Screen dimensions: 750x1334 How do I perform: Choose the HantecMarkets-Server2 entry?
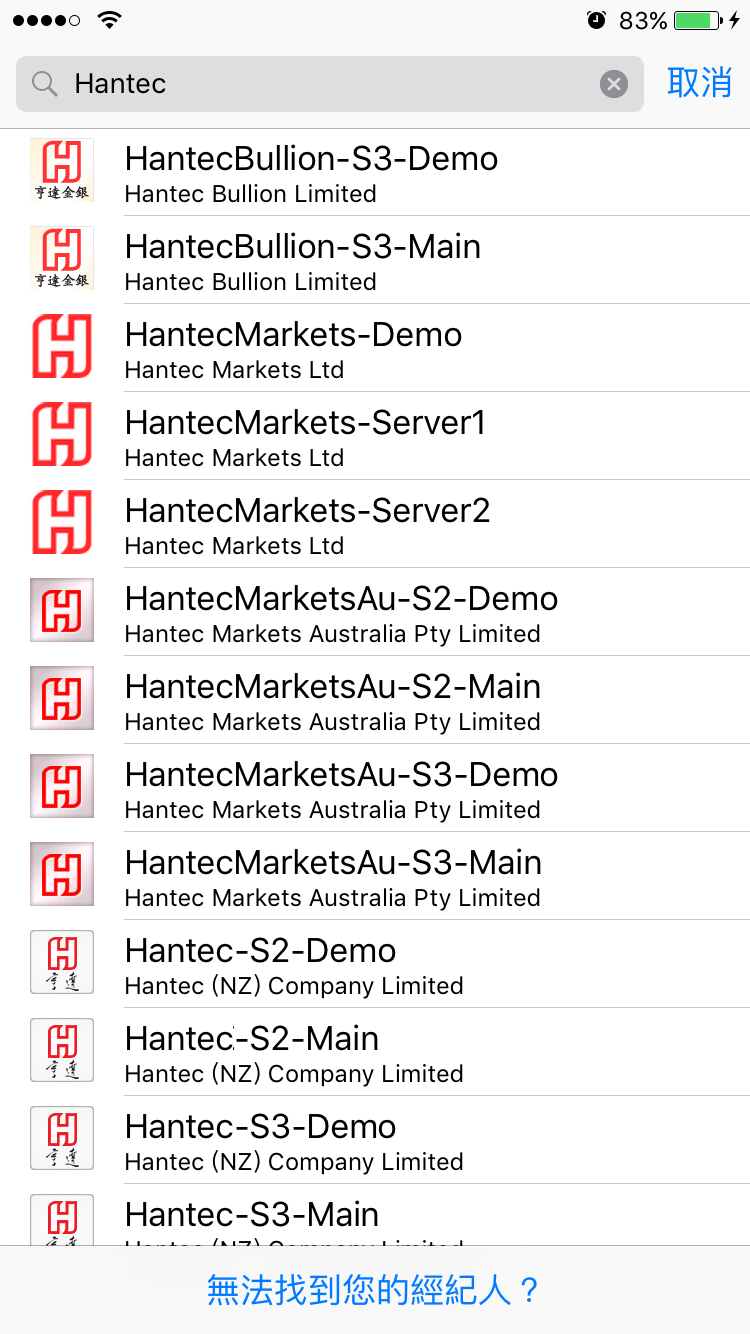tap(375, 524)
